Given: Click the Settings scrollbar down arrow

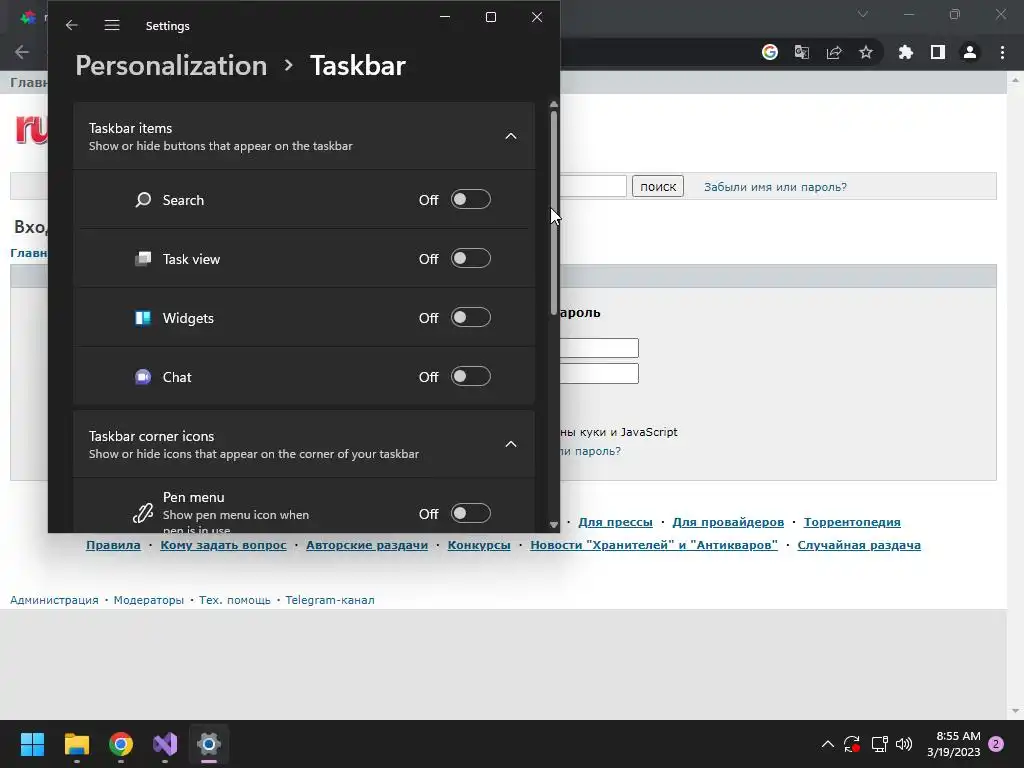Looking at the screenshot, I should pos(554,524).
